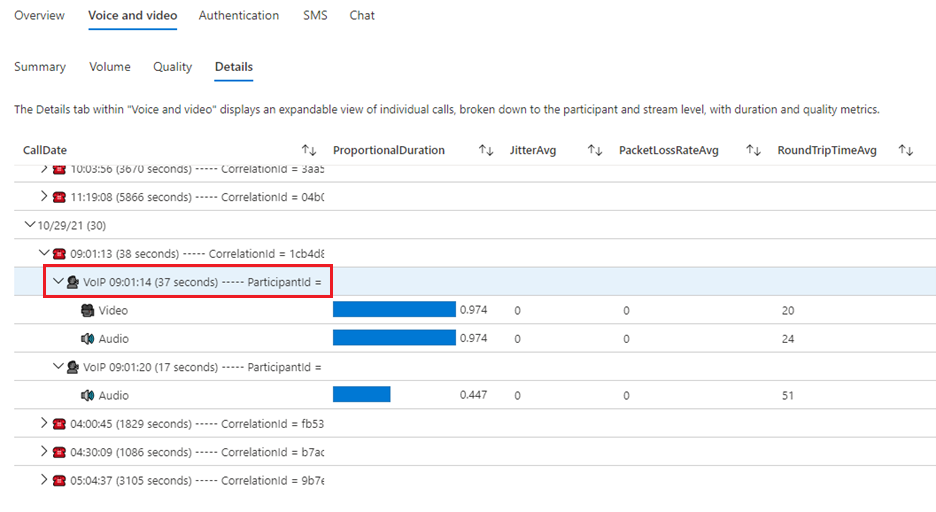Select '04:30:09 (1086 seconds)' call text

(131, 452)
